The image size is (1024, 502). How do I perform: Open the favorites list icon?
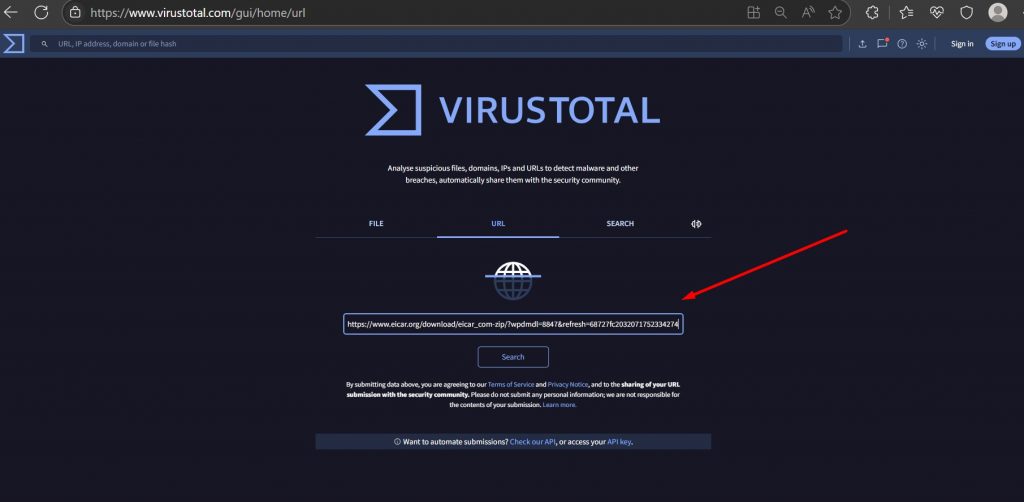point(906,12)
